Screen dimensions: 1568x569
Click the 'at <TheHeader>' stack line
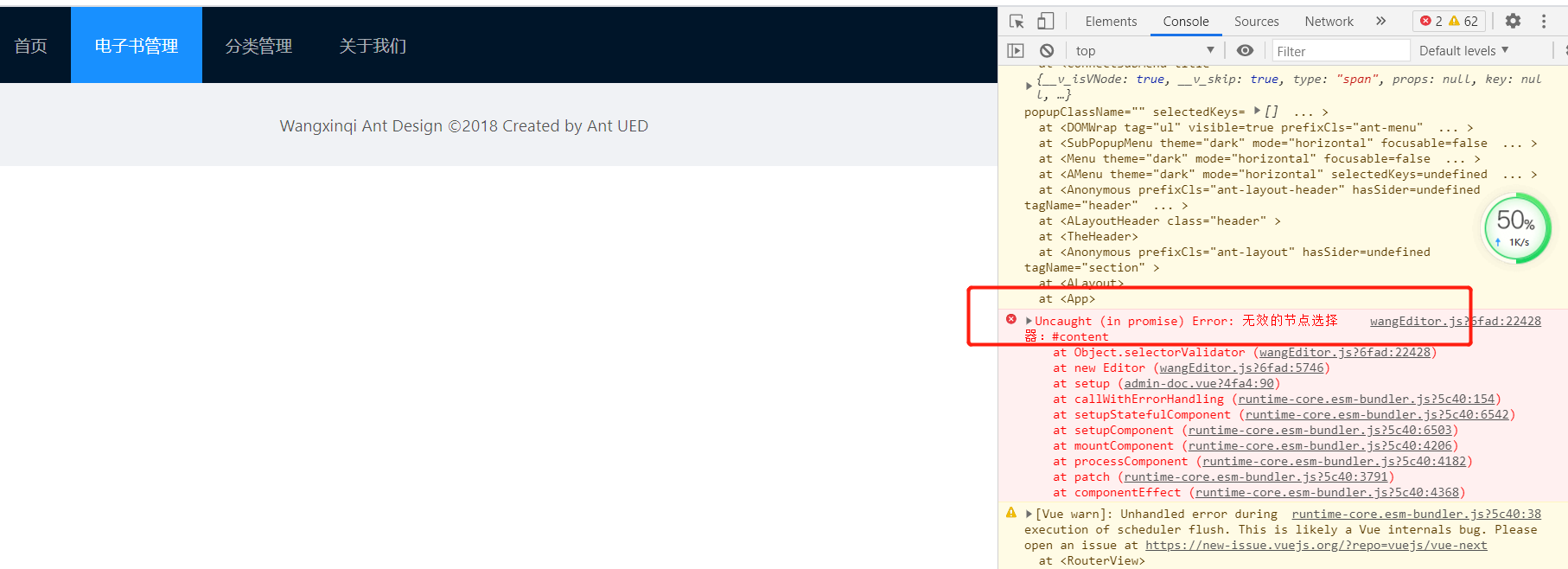(1088, 236)
